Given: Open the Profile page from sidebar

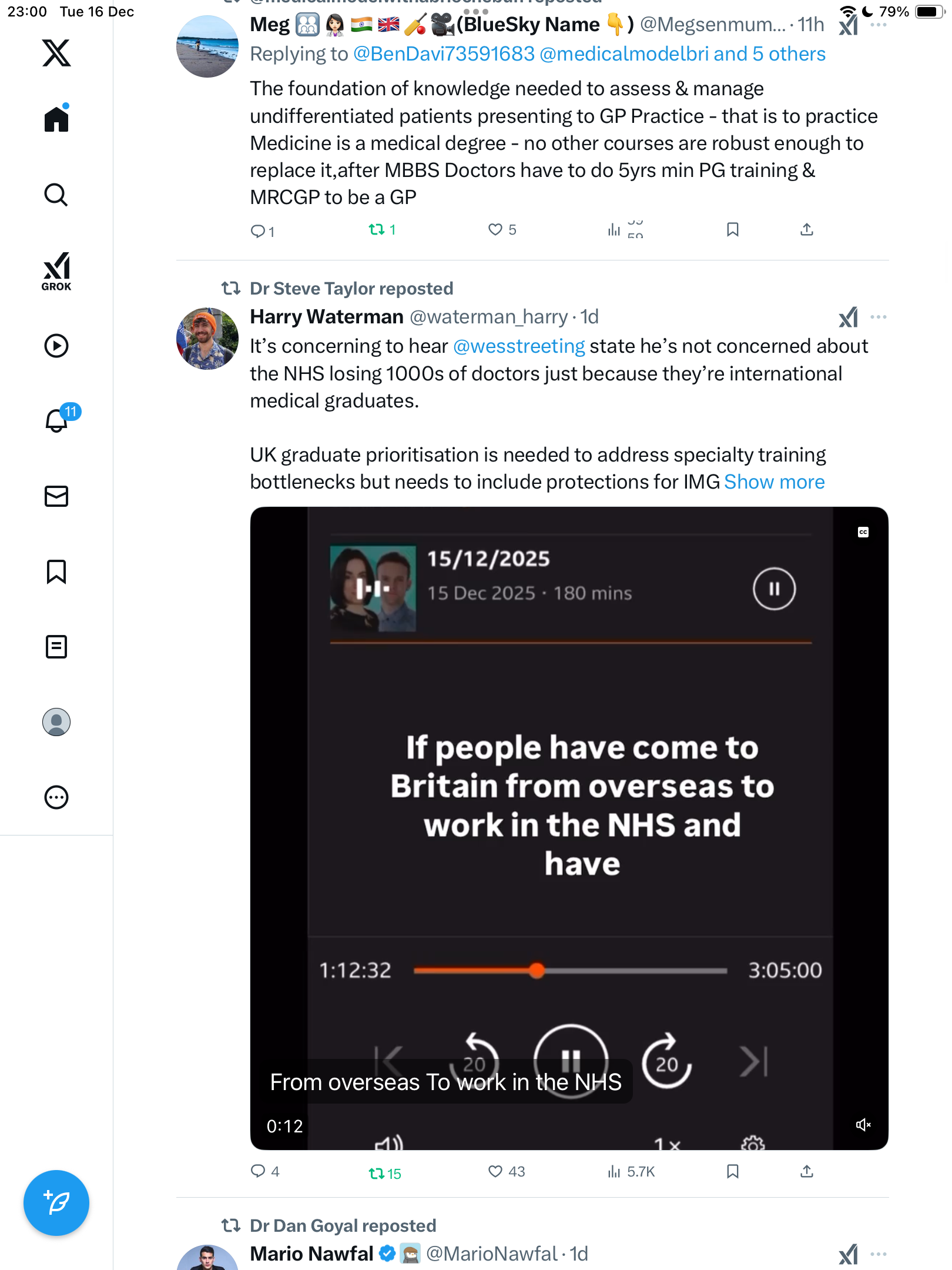Looking at the screenshot, I should [x=56, y=722].
